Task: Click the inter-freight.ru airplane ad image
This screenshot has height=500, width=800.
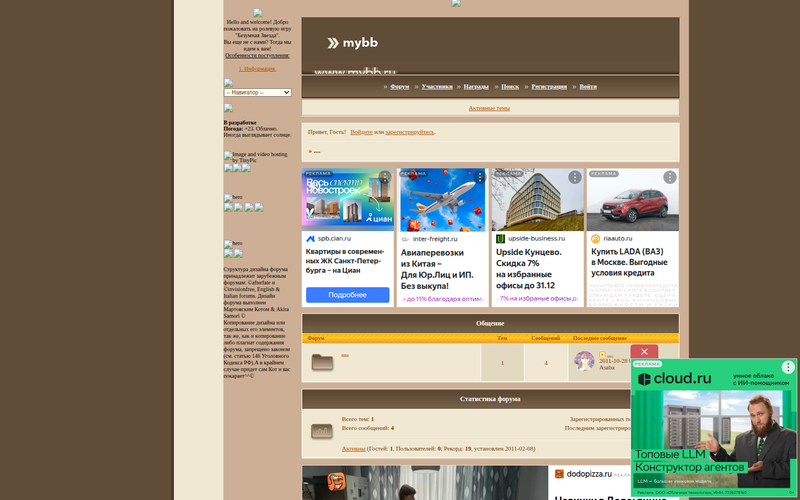Action: tap(443, 200)
